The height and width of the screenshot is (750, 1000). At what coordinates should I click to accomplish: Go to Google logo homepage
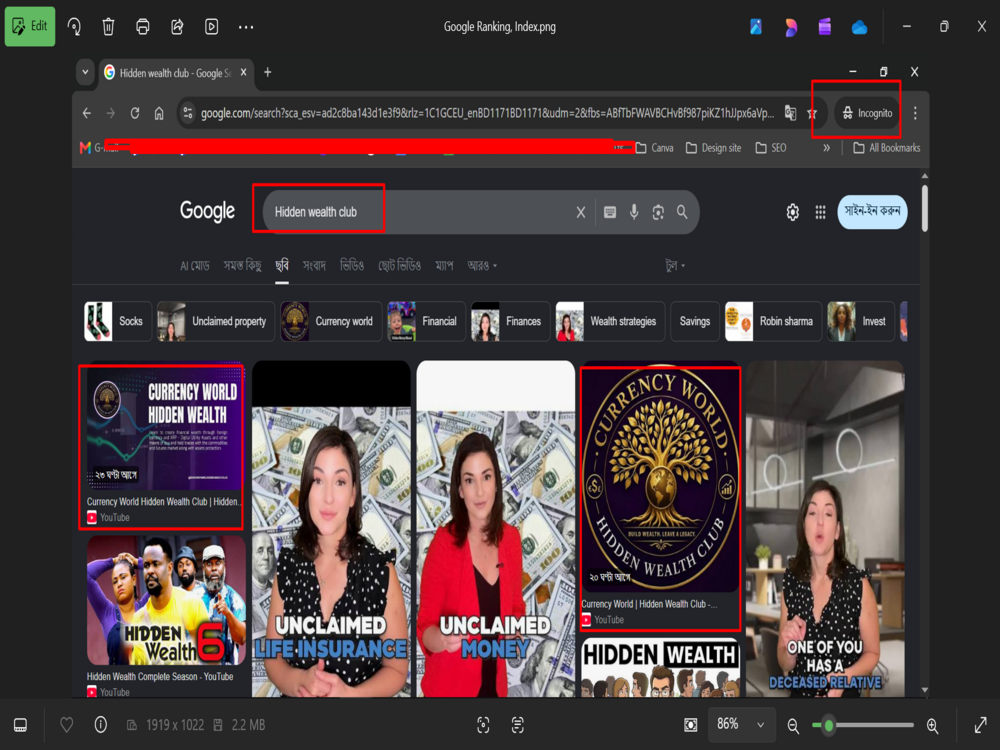(x=207, y=211)
